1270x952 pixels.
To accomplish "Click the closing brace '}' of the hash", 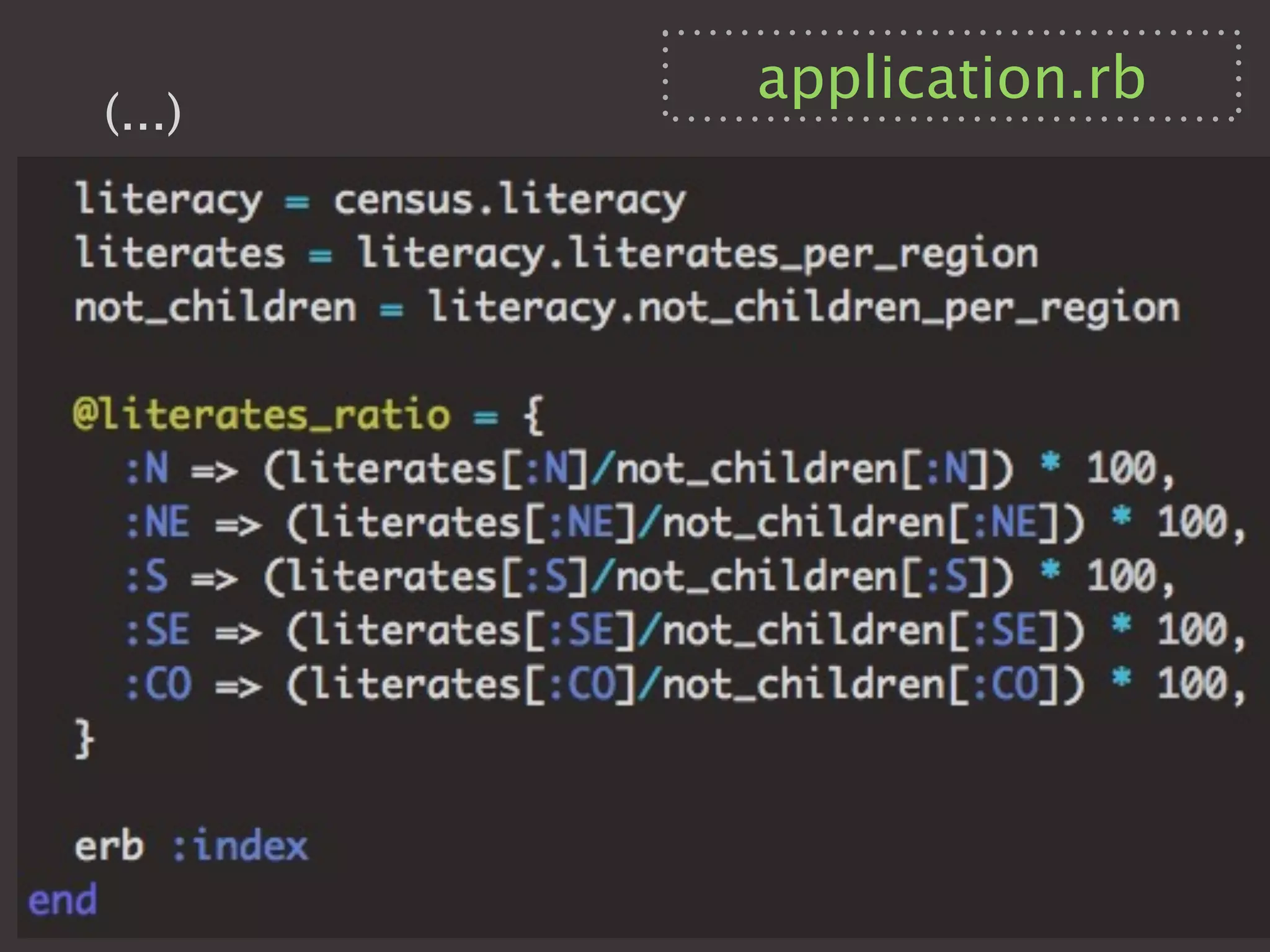I will coord(84,738).
